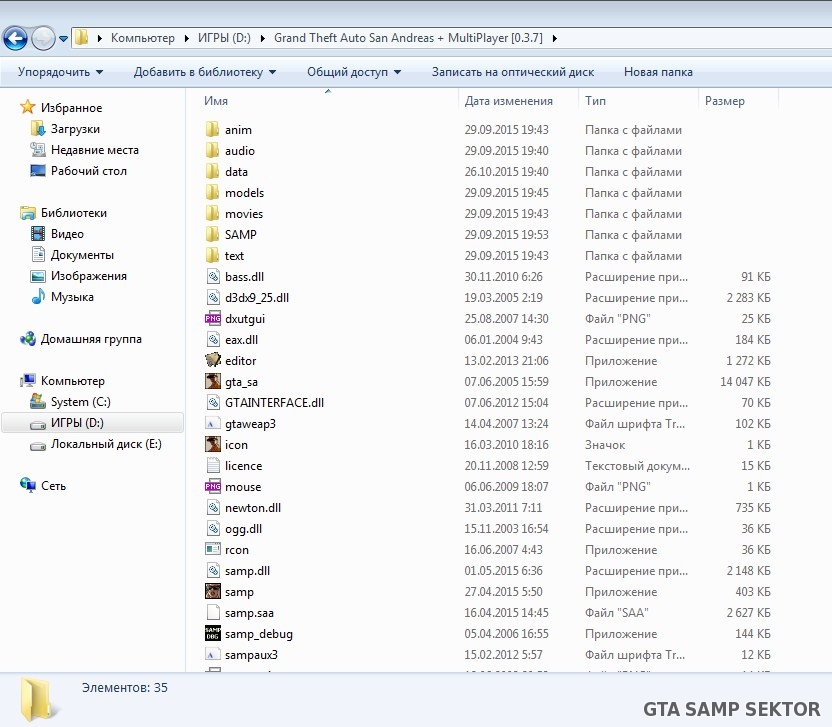
Task: Sort by the Тип column header
Action: (x=595, y=101)
